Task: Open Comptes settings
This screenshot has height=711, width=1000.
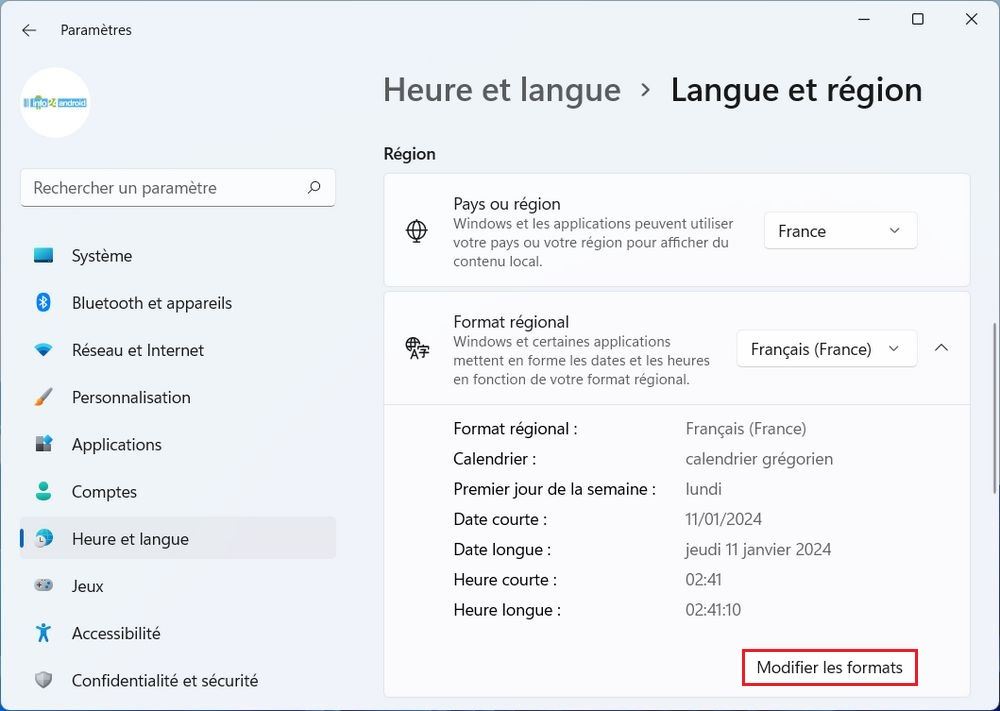Action: click(x=104, y=491)
